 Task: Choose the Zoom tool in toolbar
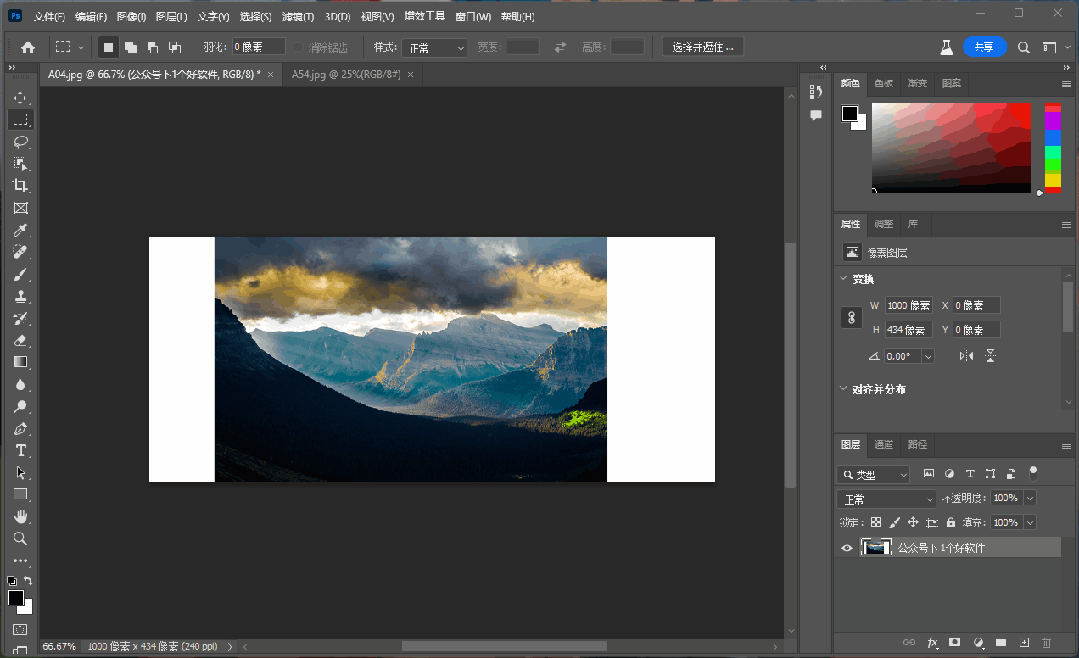coord(20,538)
